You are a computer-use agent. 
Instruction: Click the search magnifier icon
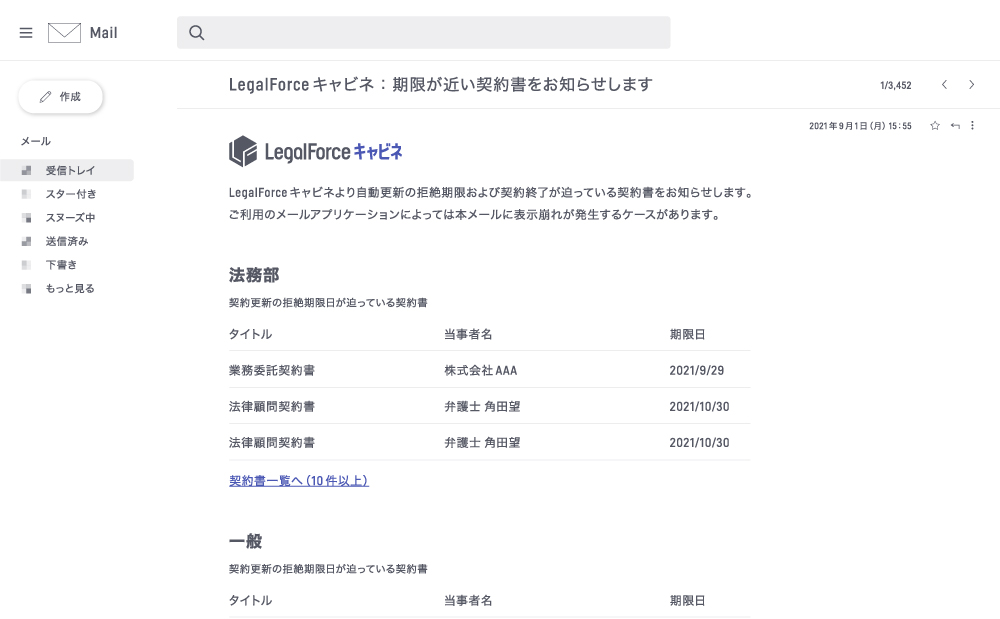coord(197,33)
